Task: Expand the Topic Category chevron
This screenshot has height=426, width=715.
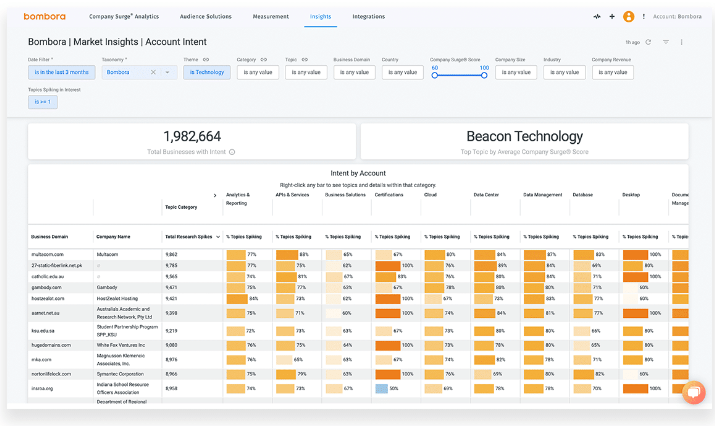Action: (215, 195)
